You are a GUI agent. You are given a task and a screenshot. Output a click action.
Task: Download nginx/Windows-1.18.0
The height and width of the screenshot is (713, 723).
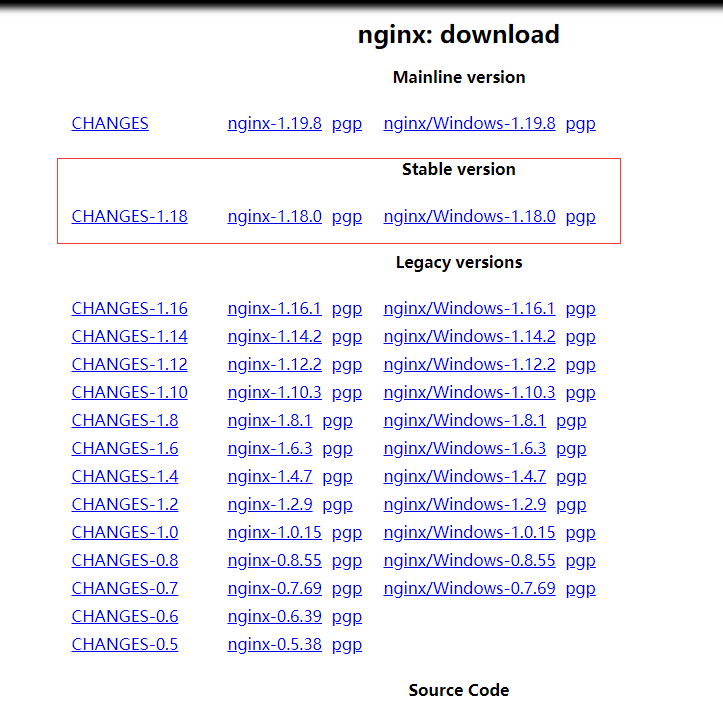point(469,216)
